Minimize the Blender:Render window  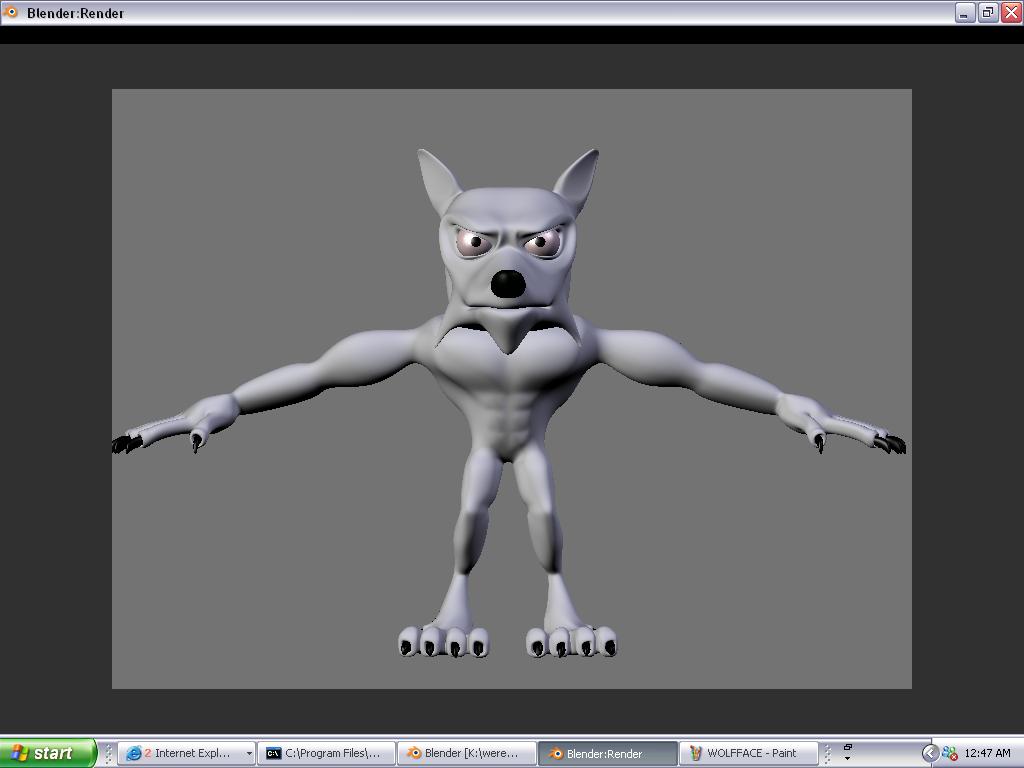pos(965,12)
